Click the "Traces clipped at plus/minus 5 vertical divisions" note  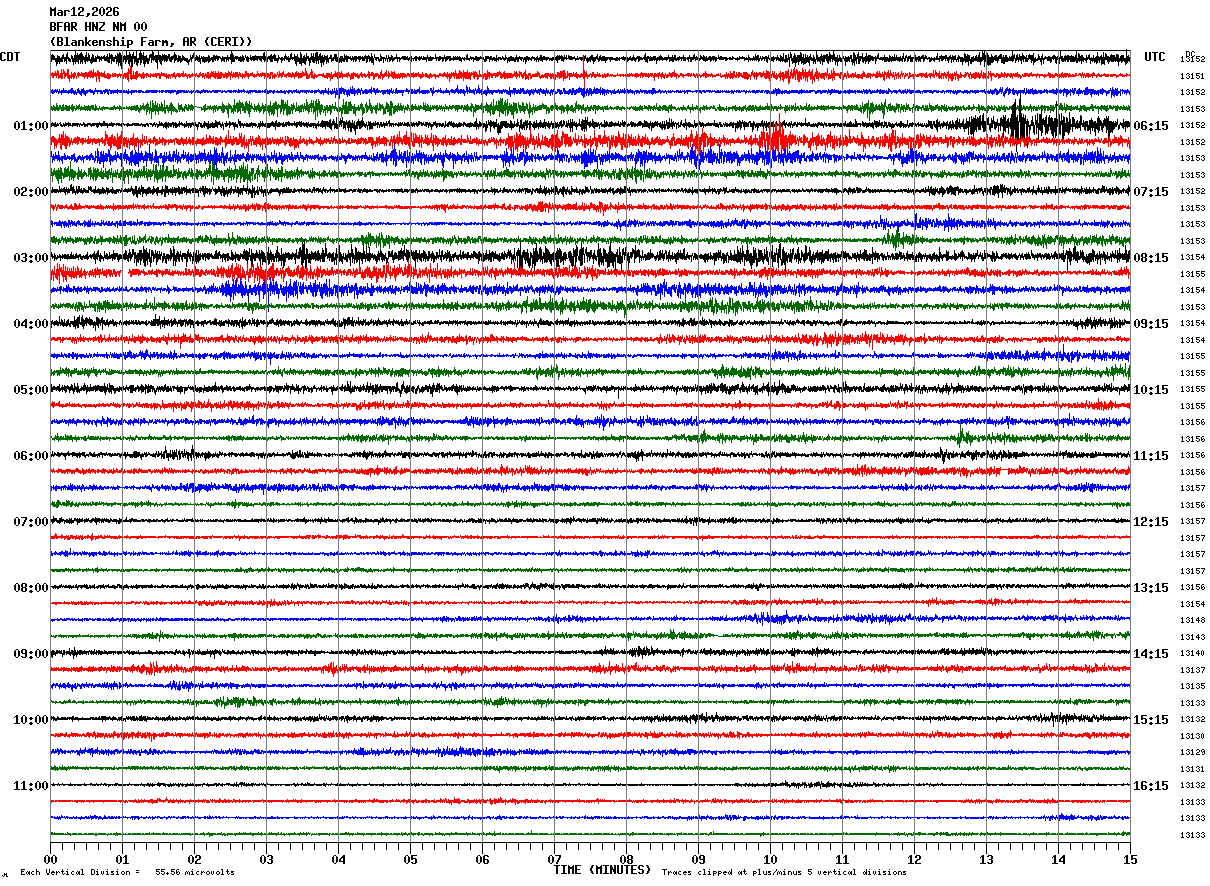click(784, 873)
